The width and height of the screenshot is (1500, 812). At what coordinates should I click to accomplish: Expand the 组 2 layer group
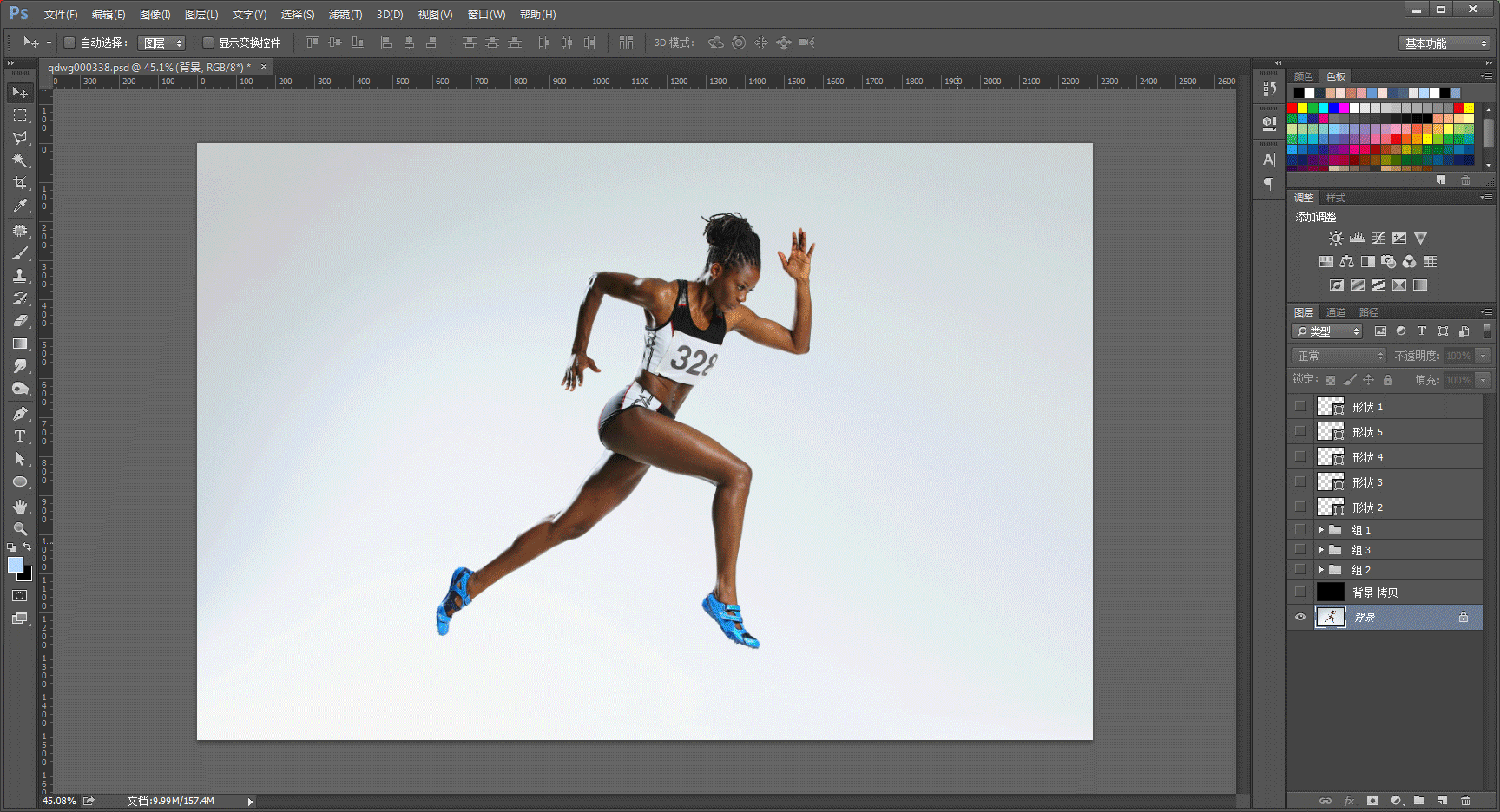(1321, 569)
